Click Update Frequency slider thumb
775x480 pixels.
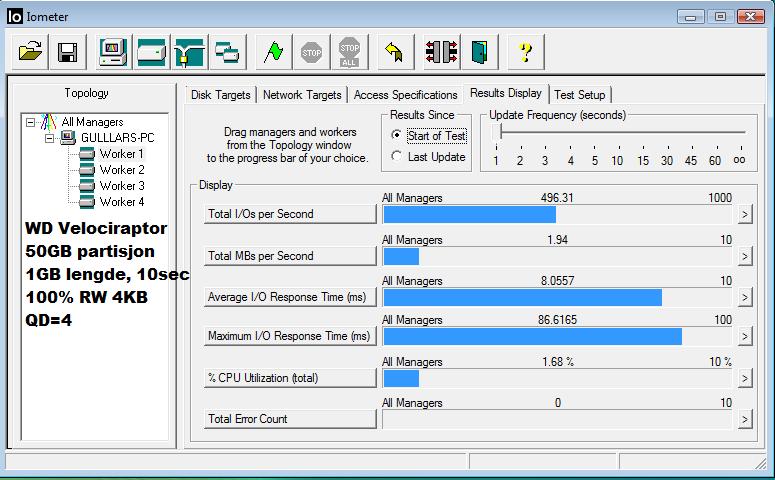(497, 132)
